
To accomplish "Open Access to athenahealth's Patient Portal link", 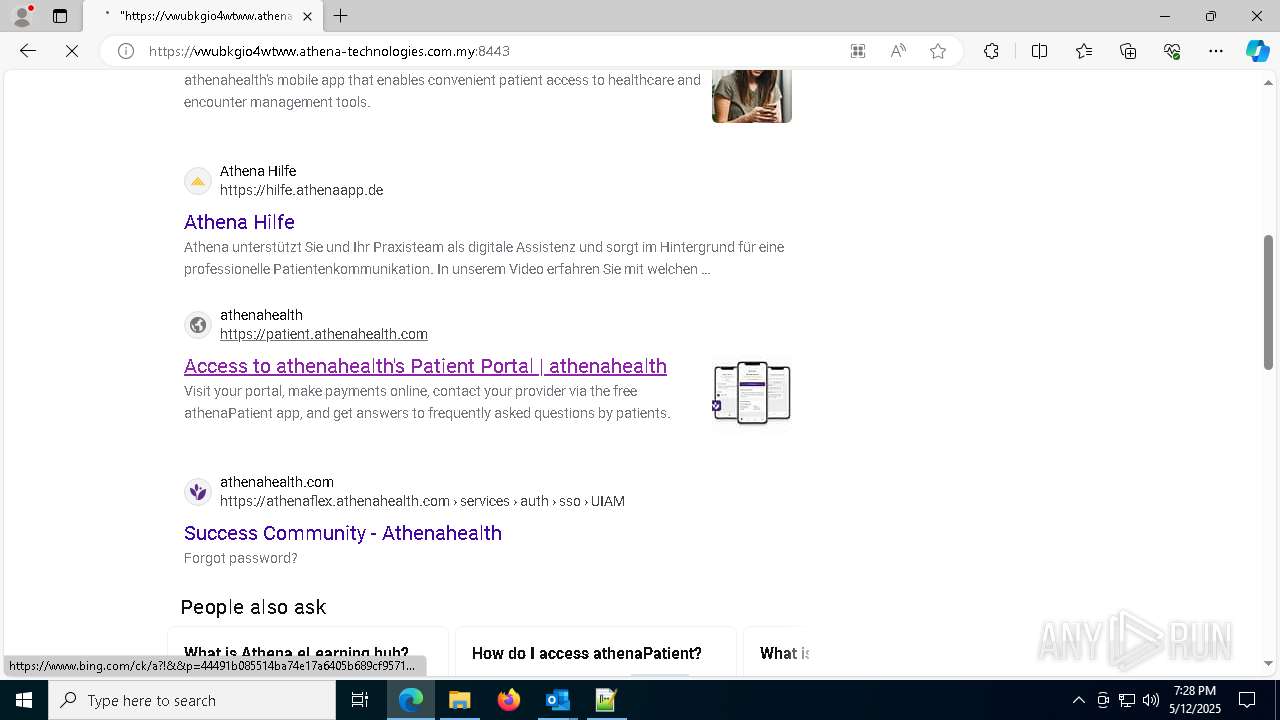I will click(425, 366).
